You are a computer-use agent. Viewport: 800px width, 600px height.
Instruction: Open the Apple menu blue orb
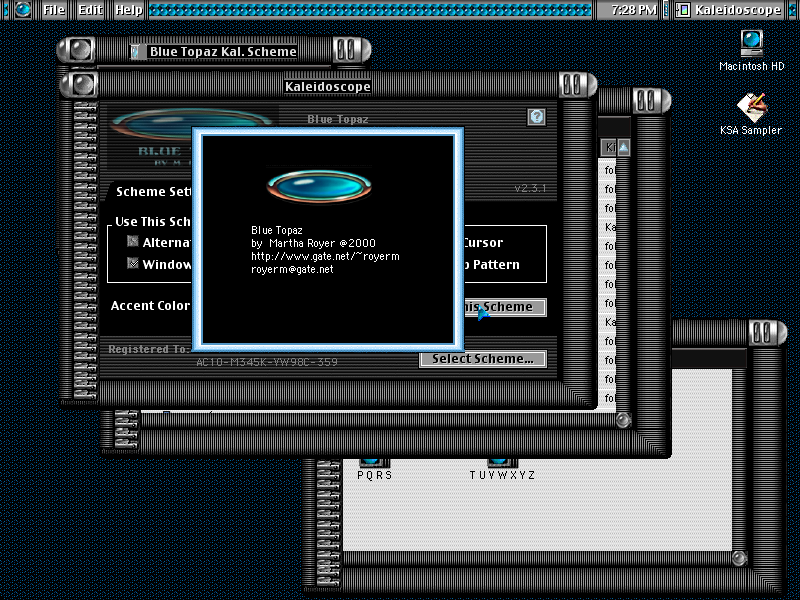click(22, 9)
